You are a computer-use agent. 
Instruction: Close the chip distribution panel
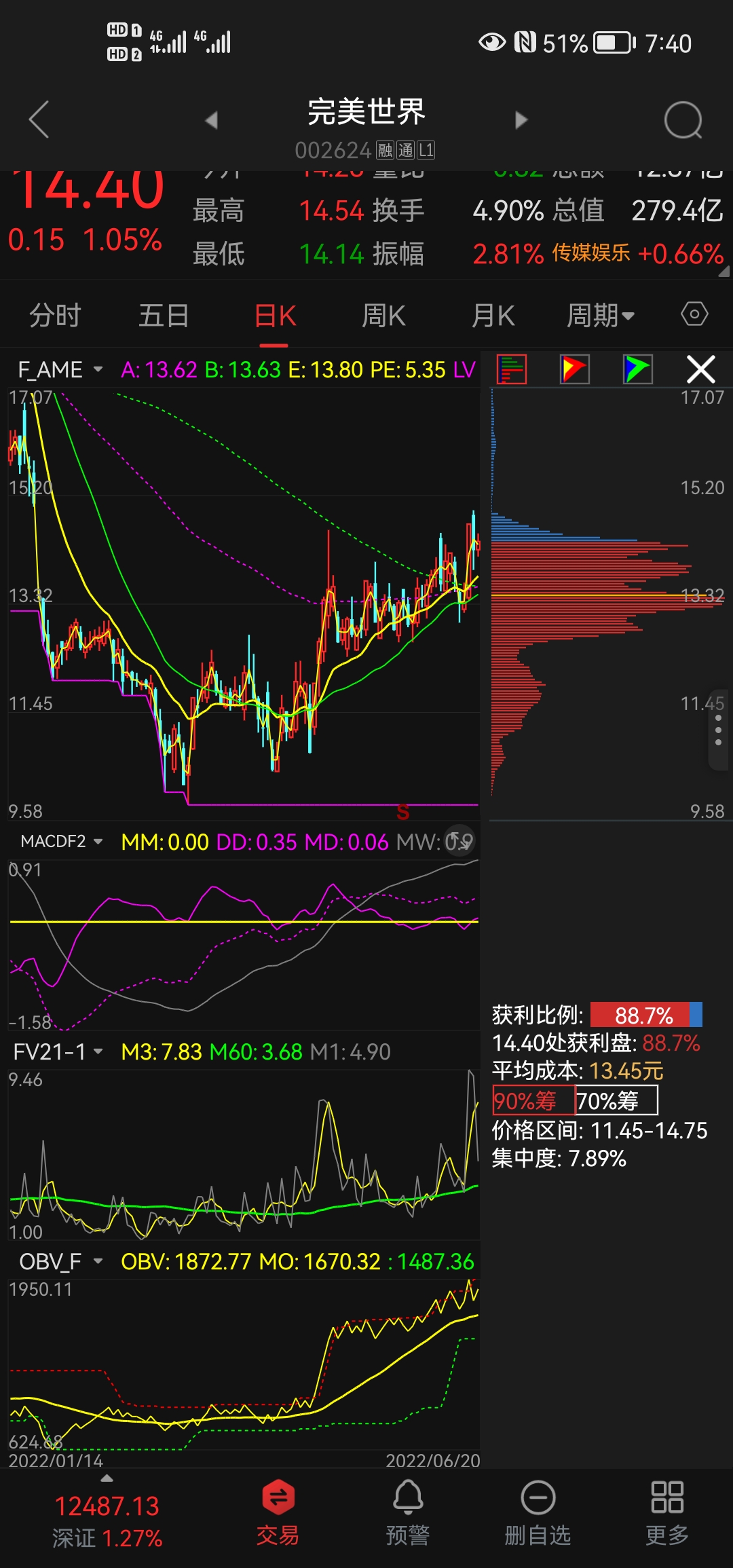[701, 369]
